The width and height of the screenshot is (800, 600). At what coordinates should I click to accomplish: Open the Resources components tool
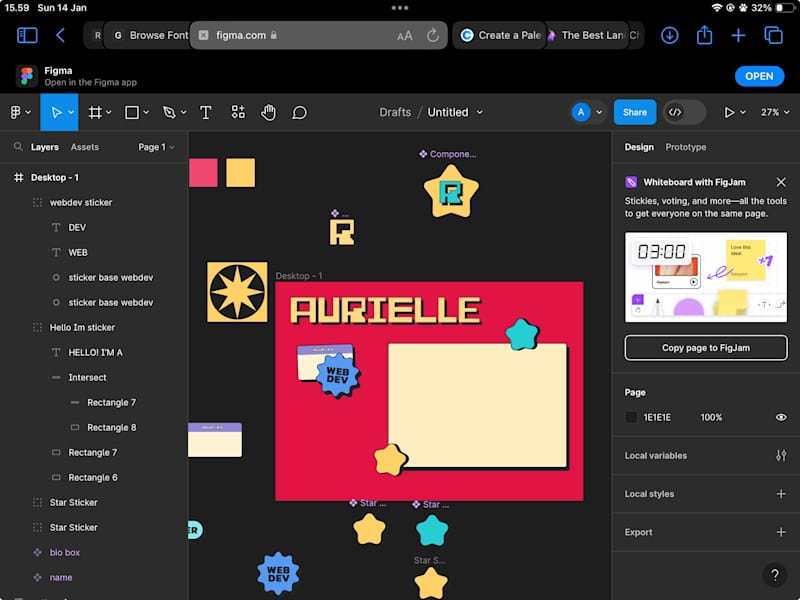238,112
